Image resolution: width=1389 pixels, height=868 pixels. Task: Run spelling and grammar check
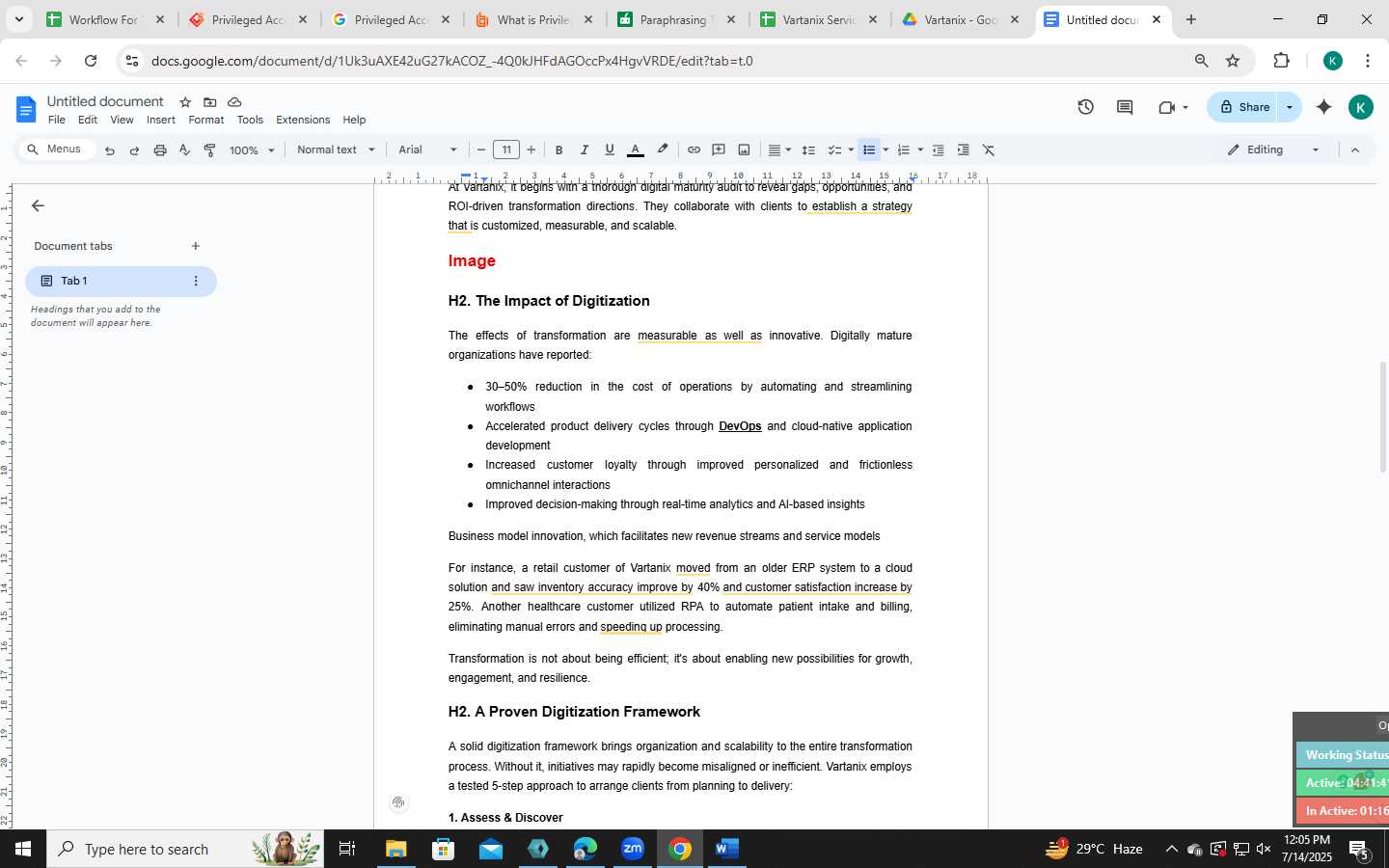(x=185, y=149)
